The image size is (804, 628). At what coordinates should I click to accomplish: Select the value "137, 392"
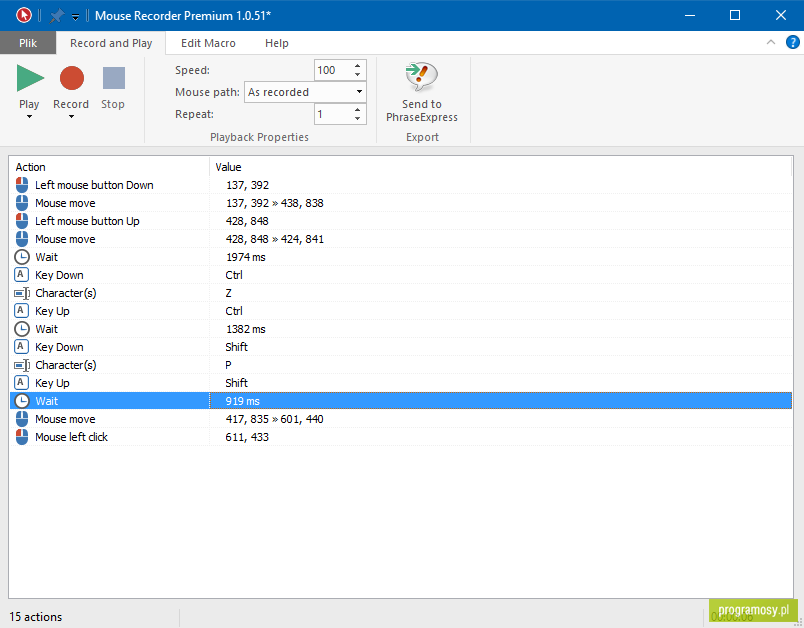point(247,185)
